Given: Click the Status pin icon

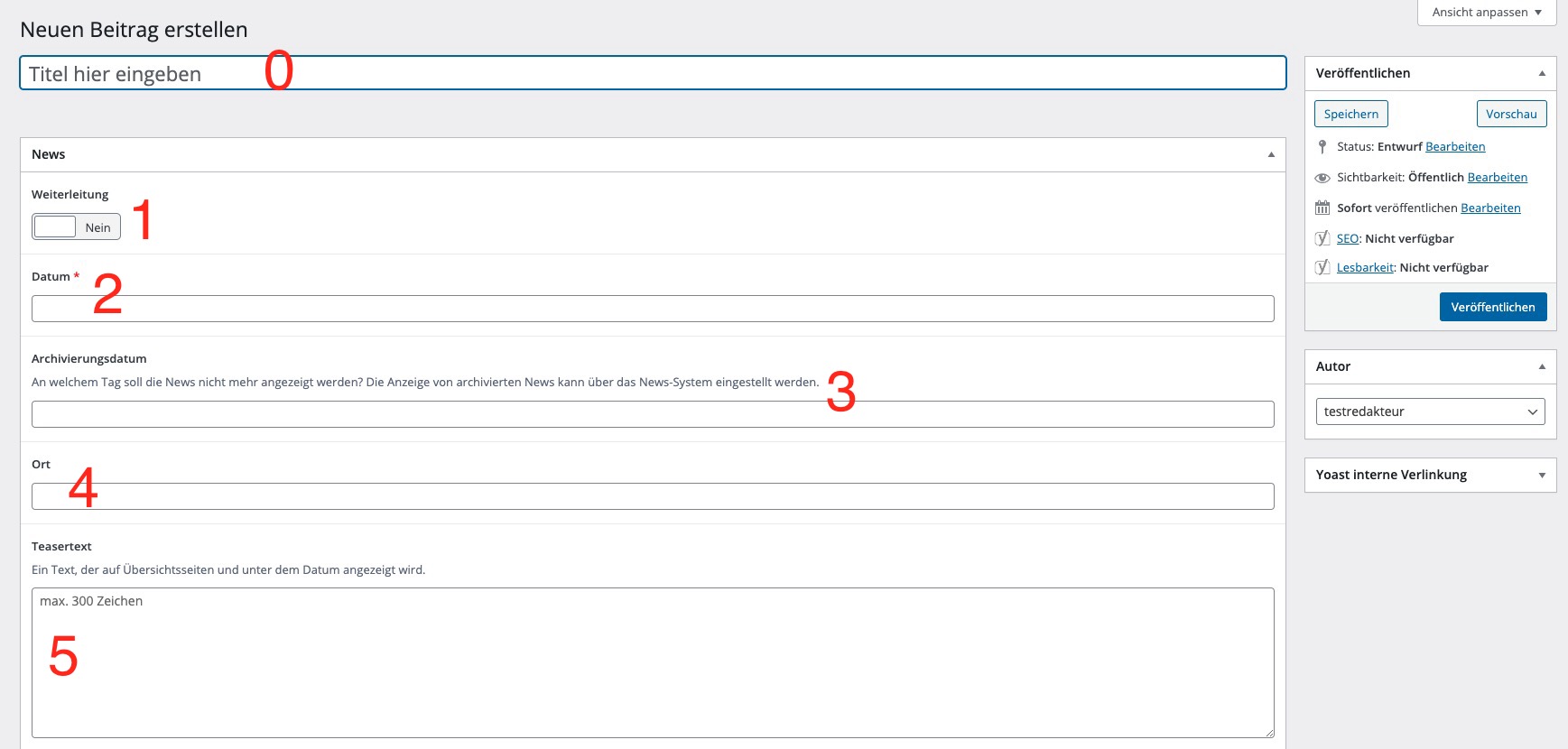Looking at the screenshot, I should click(x=1322, y=146).
